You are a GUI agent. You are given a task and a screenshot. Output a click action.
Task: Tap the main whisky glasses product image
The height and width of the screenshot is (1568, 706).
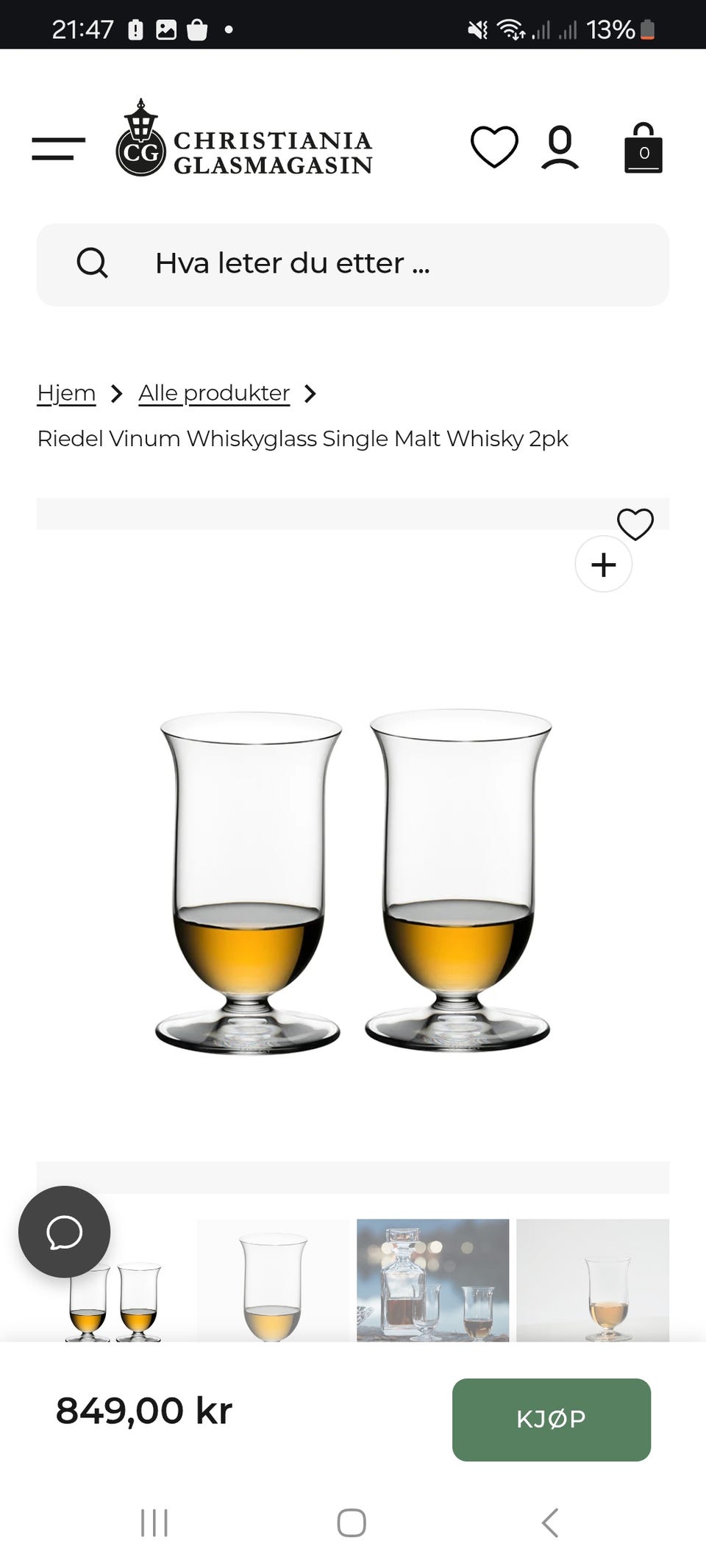pyautogui.click(x=353, y=881)
